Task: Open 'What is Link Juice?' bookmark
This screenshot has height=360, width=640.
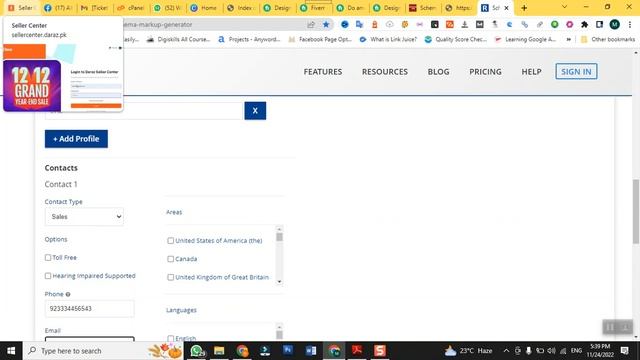Action: pyautogui.click(x=389, y=40)
